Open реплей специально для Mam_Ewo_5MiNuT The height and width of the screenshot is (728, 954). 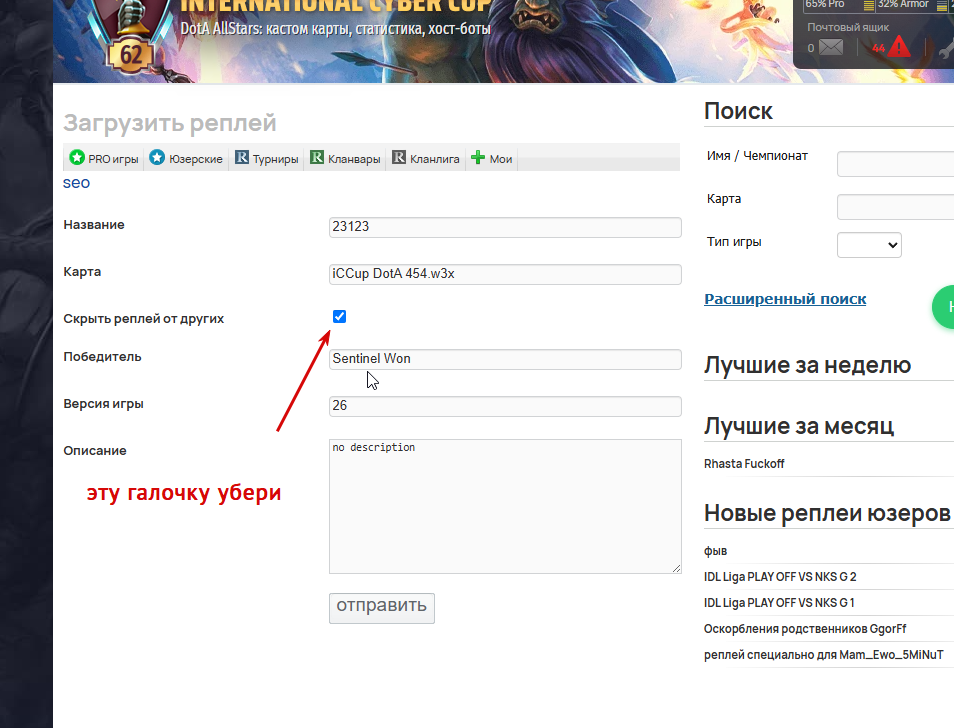click(x=823, y=655)
